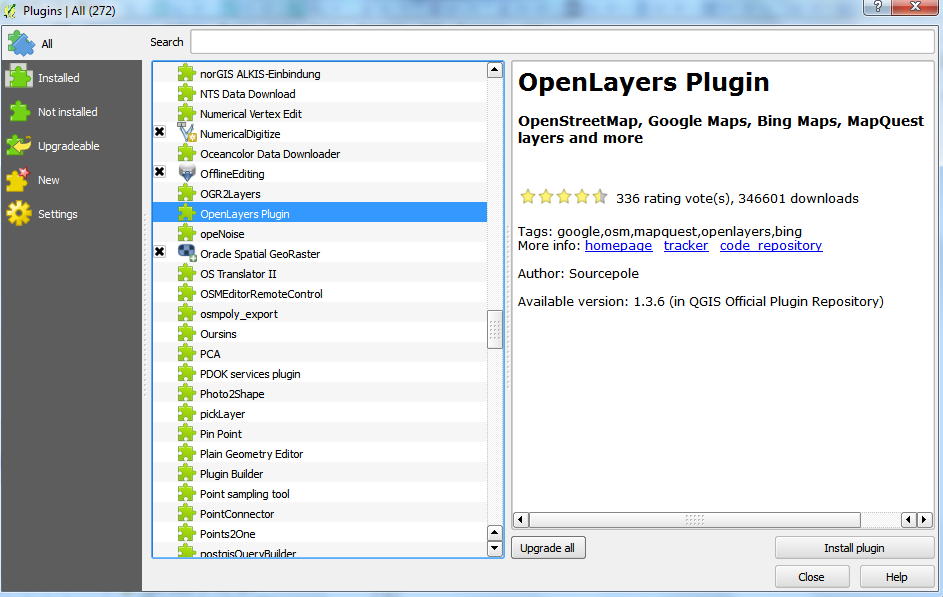Click the puzzle icon beside PDOK services plugin

[x=187, y=373]
